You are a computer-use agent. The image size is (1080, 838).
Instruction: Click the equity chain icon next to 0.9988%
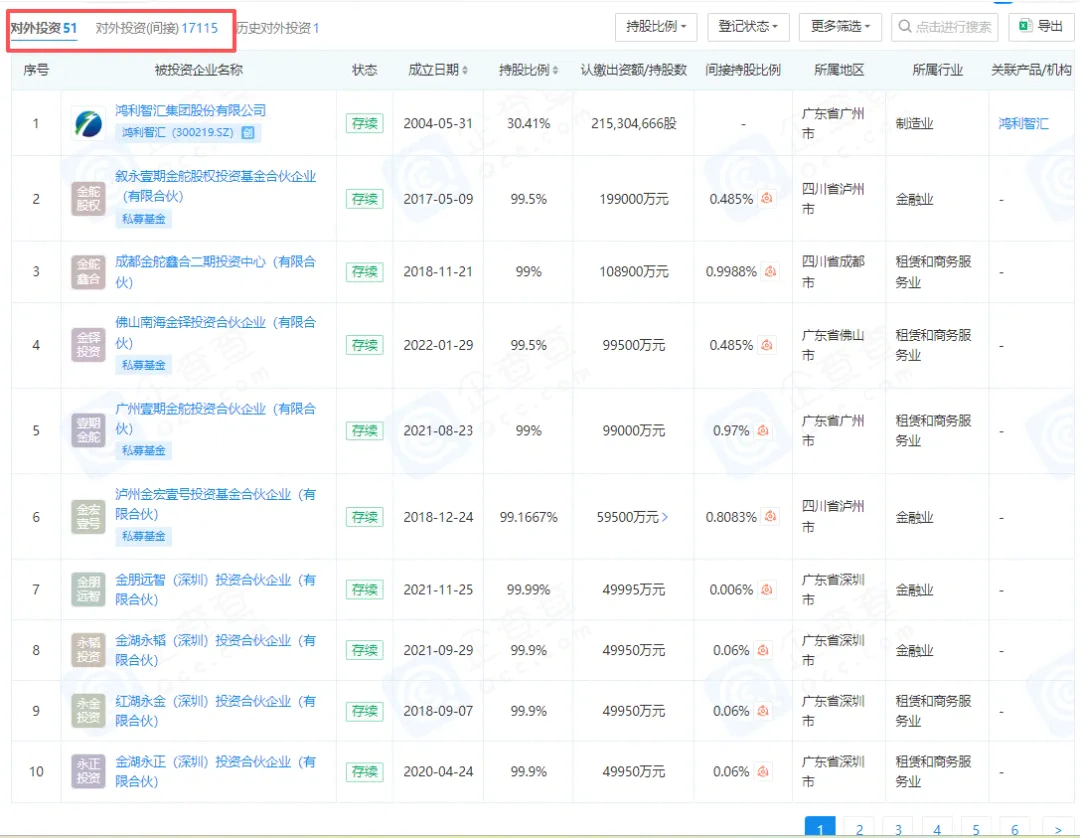coord(770,271)
